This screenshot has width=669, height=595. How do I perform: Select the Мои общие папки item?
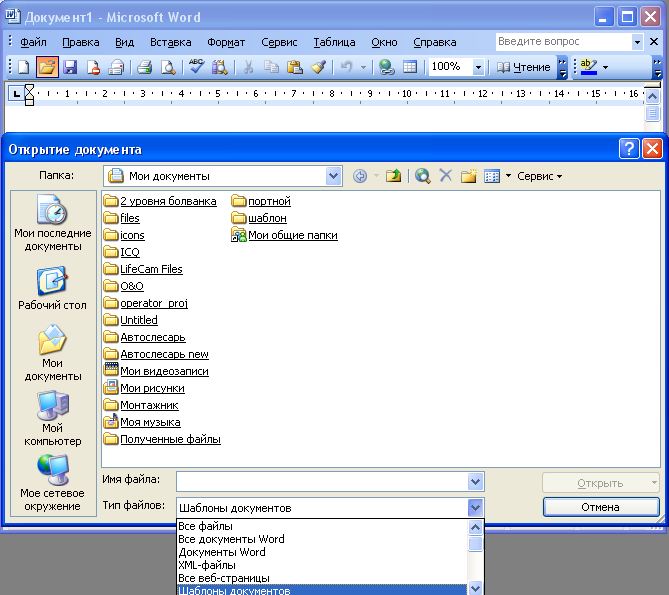click(285, 235)
